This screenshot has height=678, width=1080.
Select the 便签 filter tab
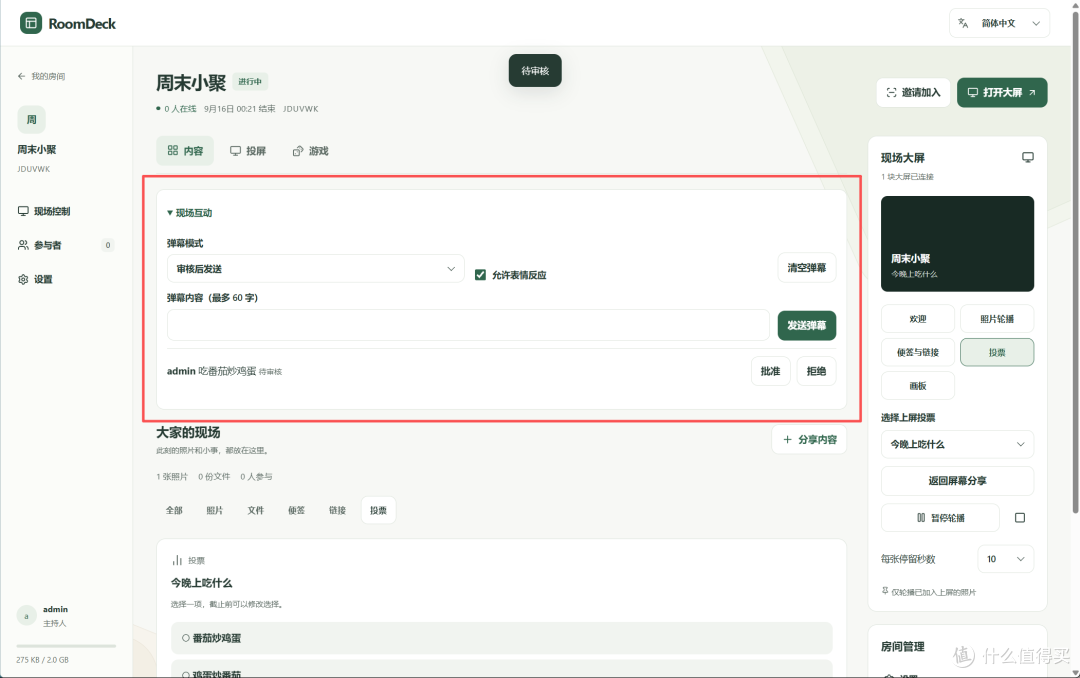(296, 511)
